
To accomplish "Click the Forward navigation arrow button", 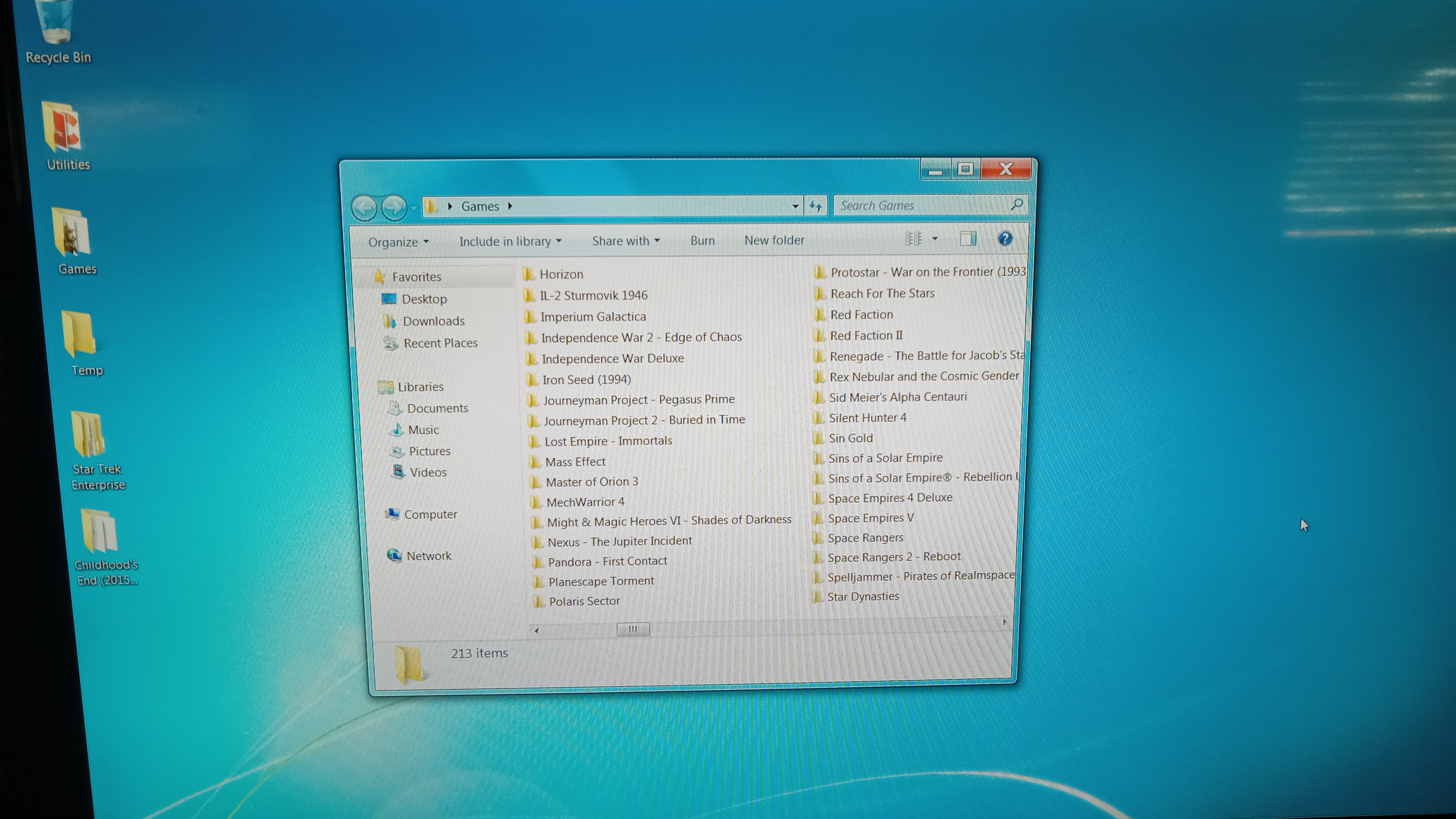I will click(394, 208).
